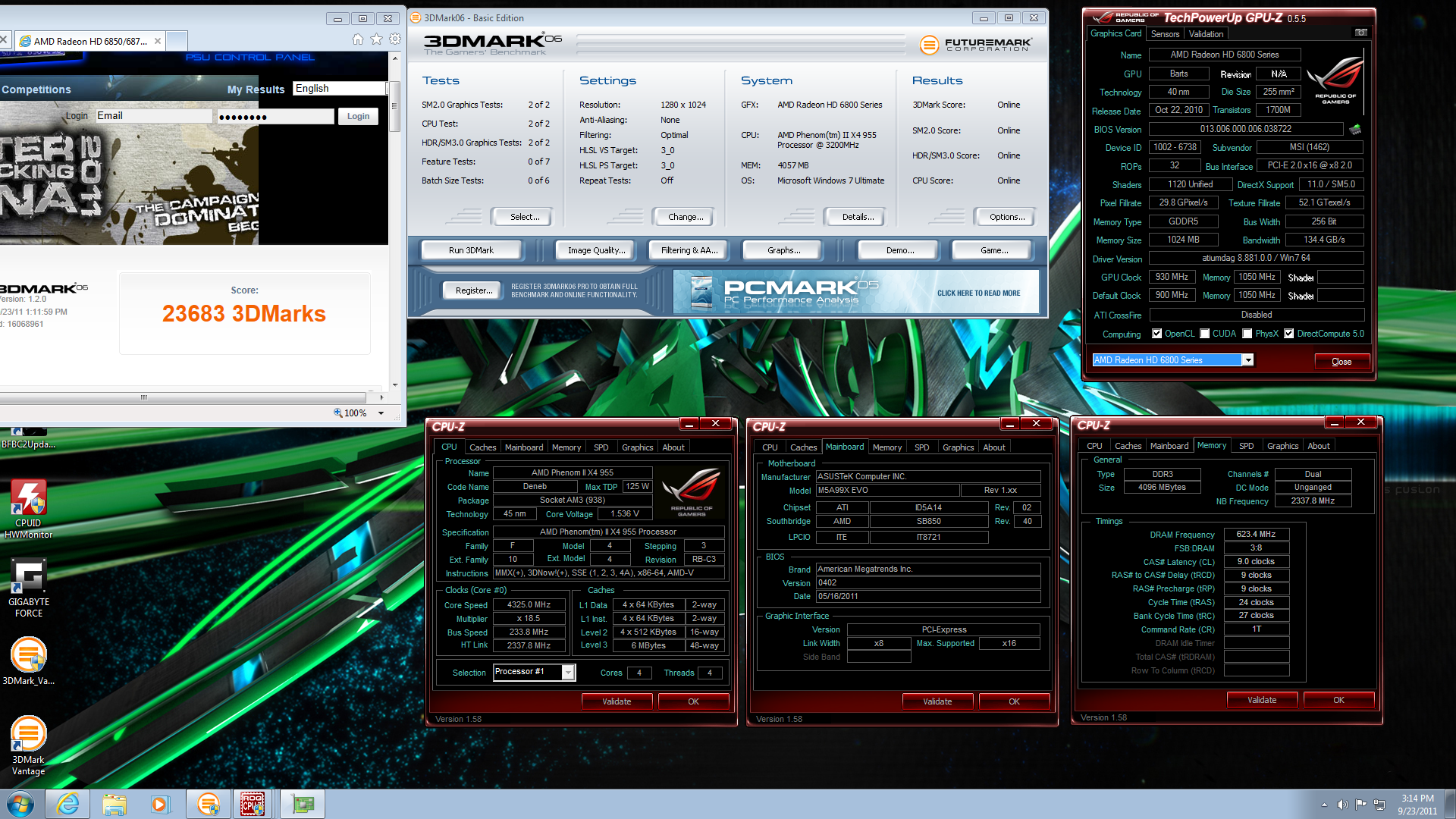The image size is (1456, 819).
Task: Click the Filtering & AA... button
Action: pyautogui.click(x=689, y=250)
